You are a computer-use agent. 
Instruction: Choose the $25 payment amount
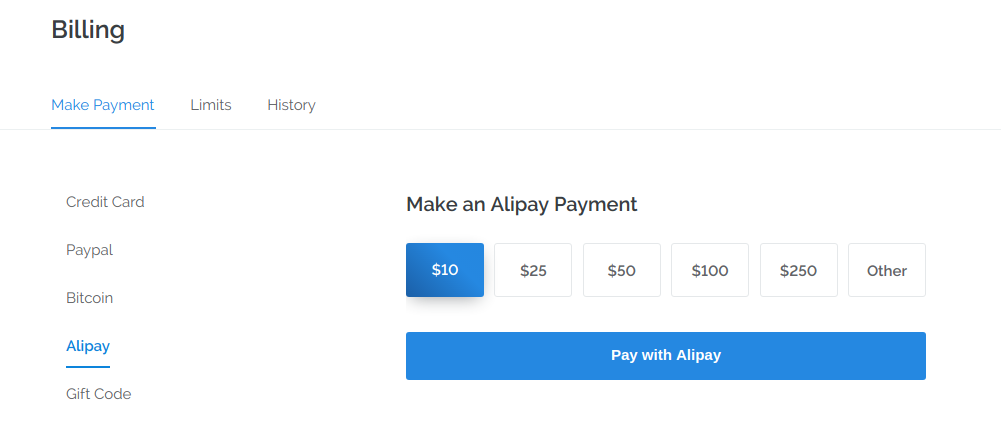coord(533,270)
